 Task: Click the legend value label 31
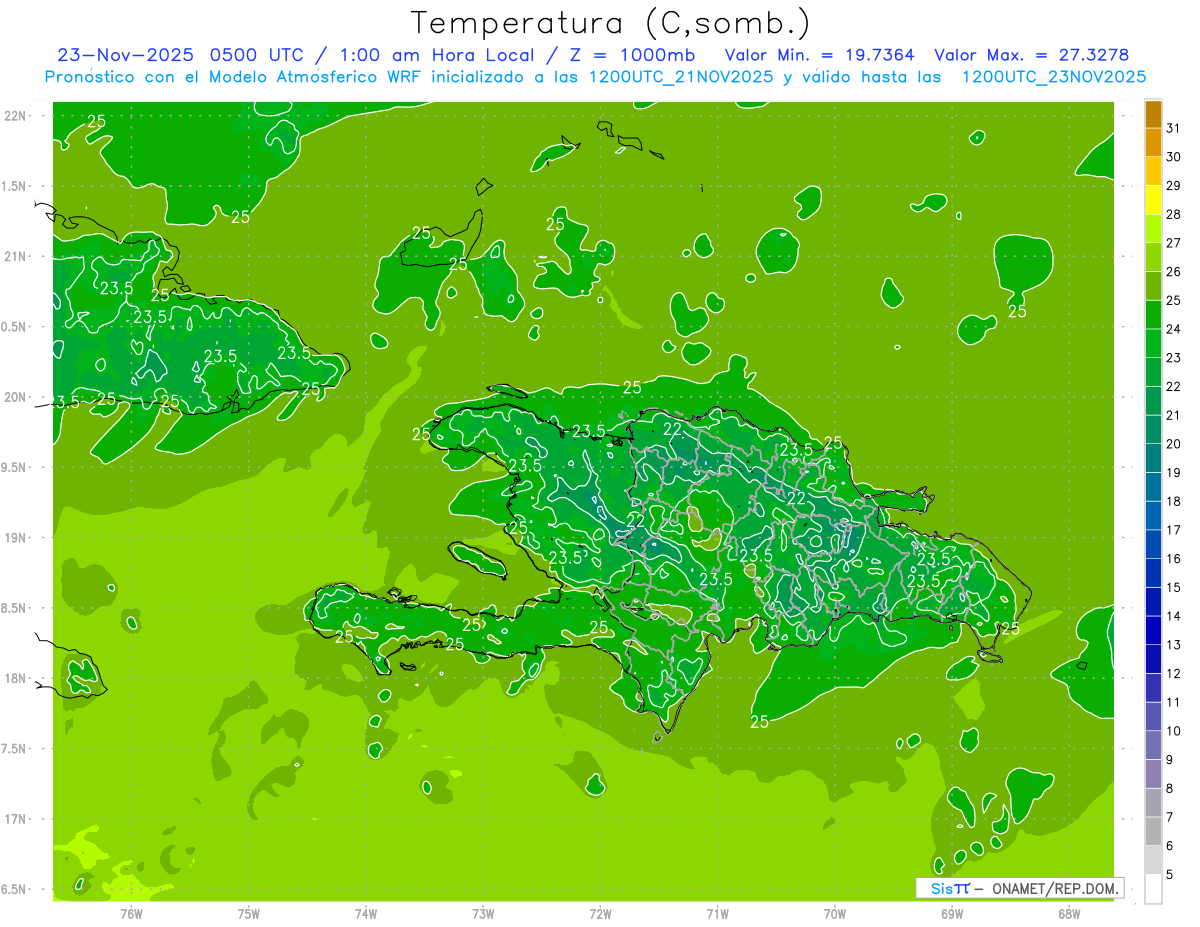[1174, 128]
